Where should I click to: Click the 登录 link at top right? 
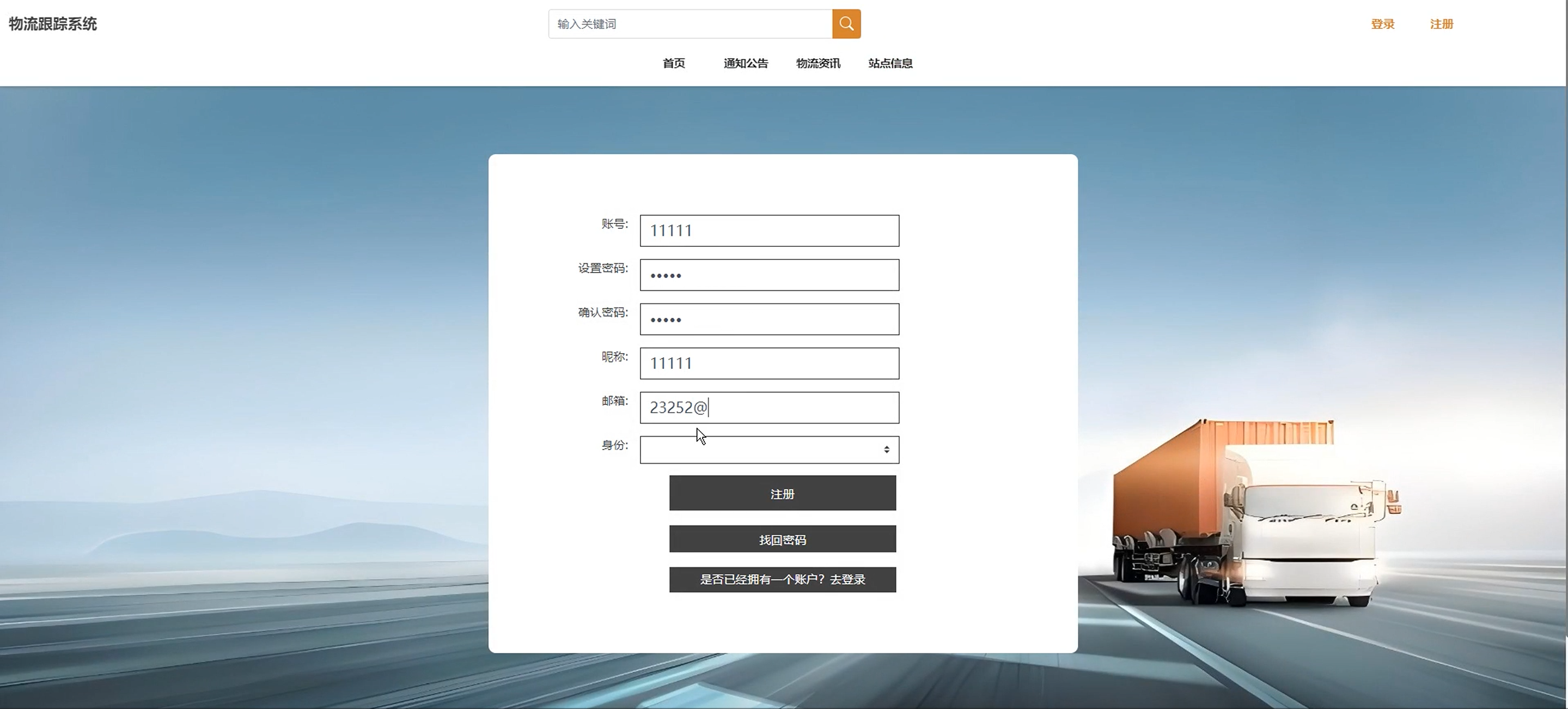click(1382, 25)
